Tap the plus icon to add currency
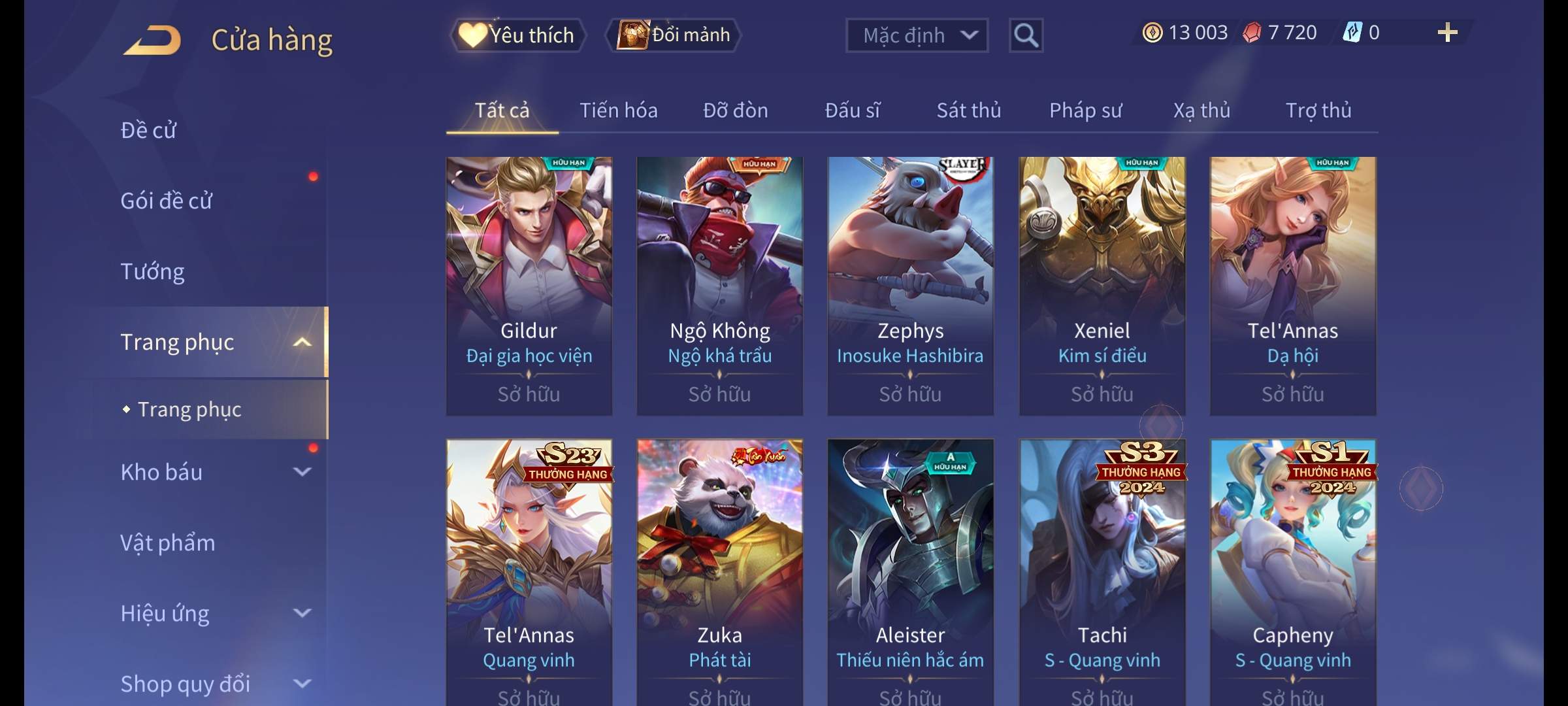This screenshot has height=706, width=1568. pyautogui.click(x=1447, y=33)
